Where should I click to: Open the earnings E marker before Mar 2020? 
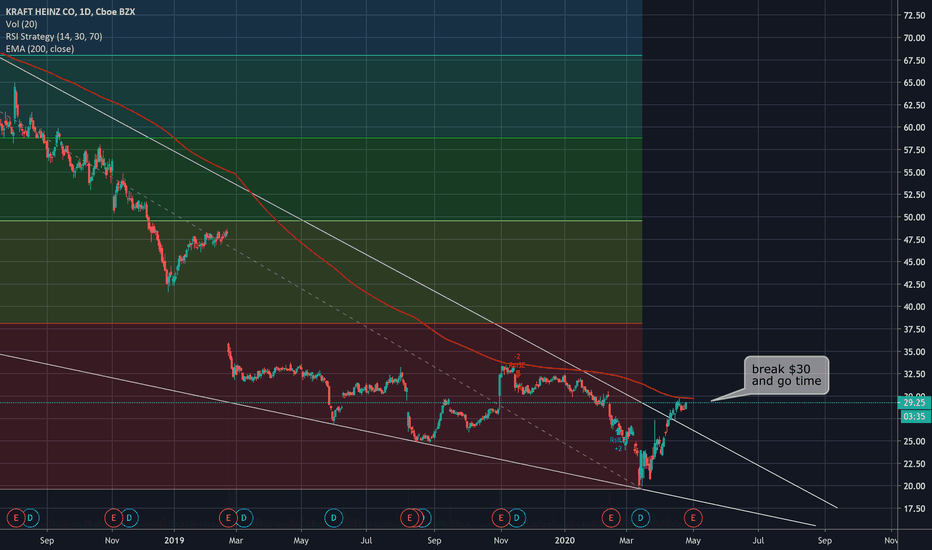point(610,518)
